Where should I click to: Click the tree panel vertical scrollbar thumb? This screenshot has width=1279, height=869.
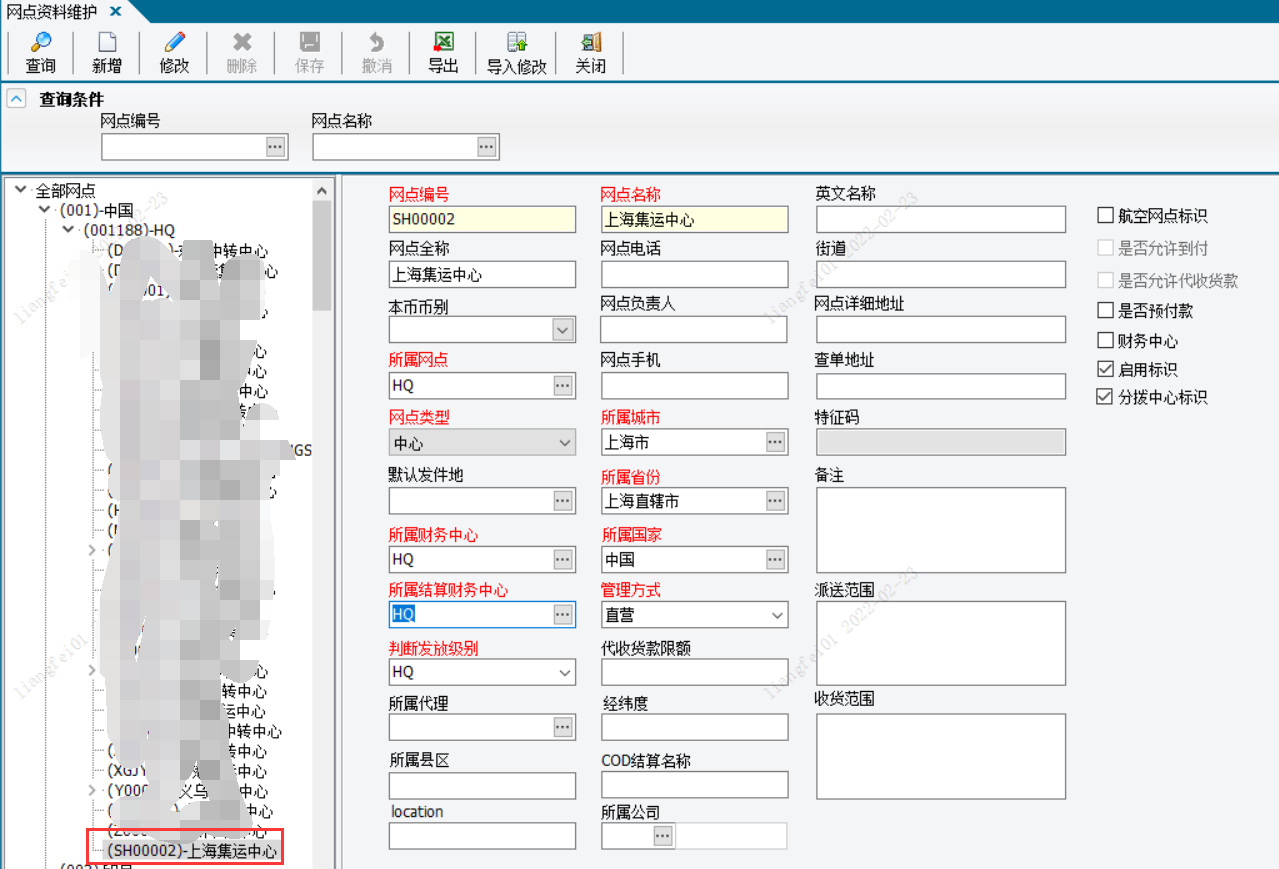tap(322, 255)
